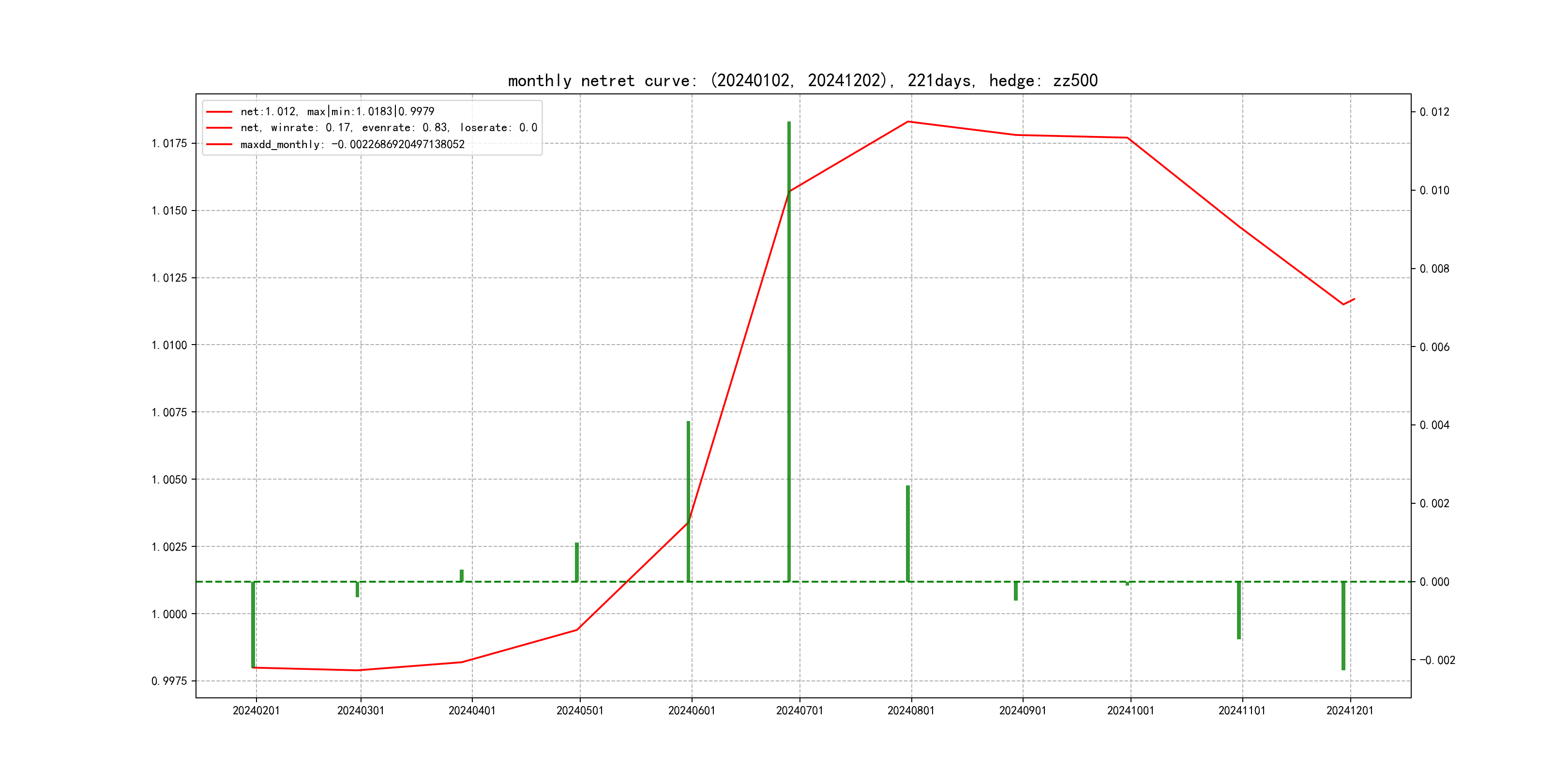This screenshot has height=784, width=1568.
Task: Click the right y-axis label 0.012
Action: (1434, 112)
